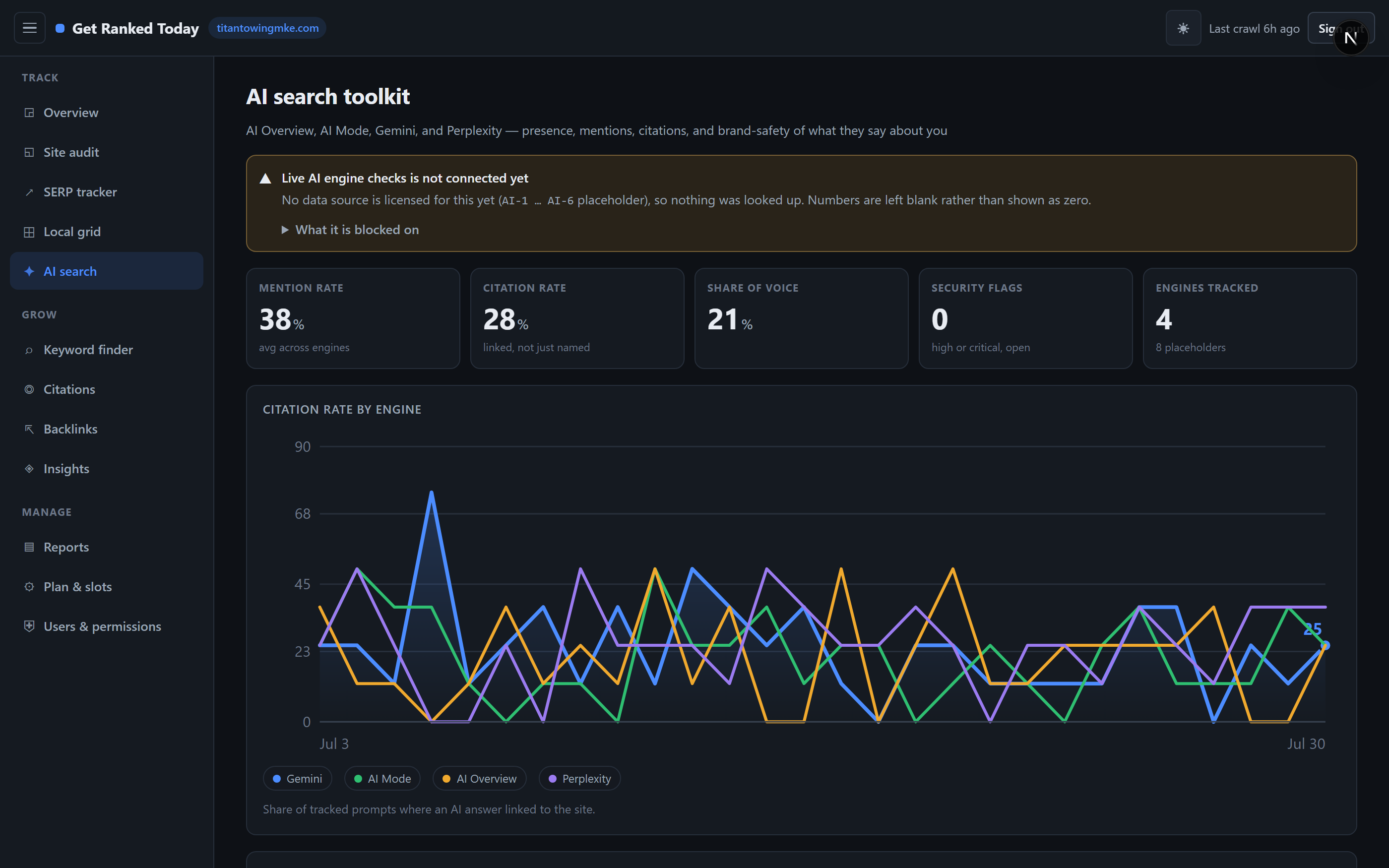
Task: Toggle Perplexity series in legend
Action: tap(580, 778)
